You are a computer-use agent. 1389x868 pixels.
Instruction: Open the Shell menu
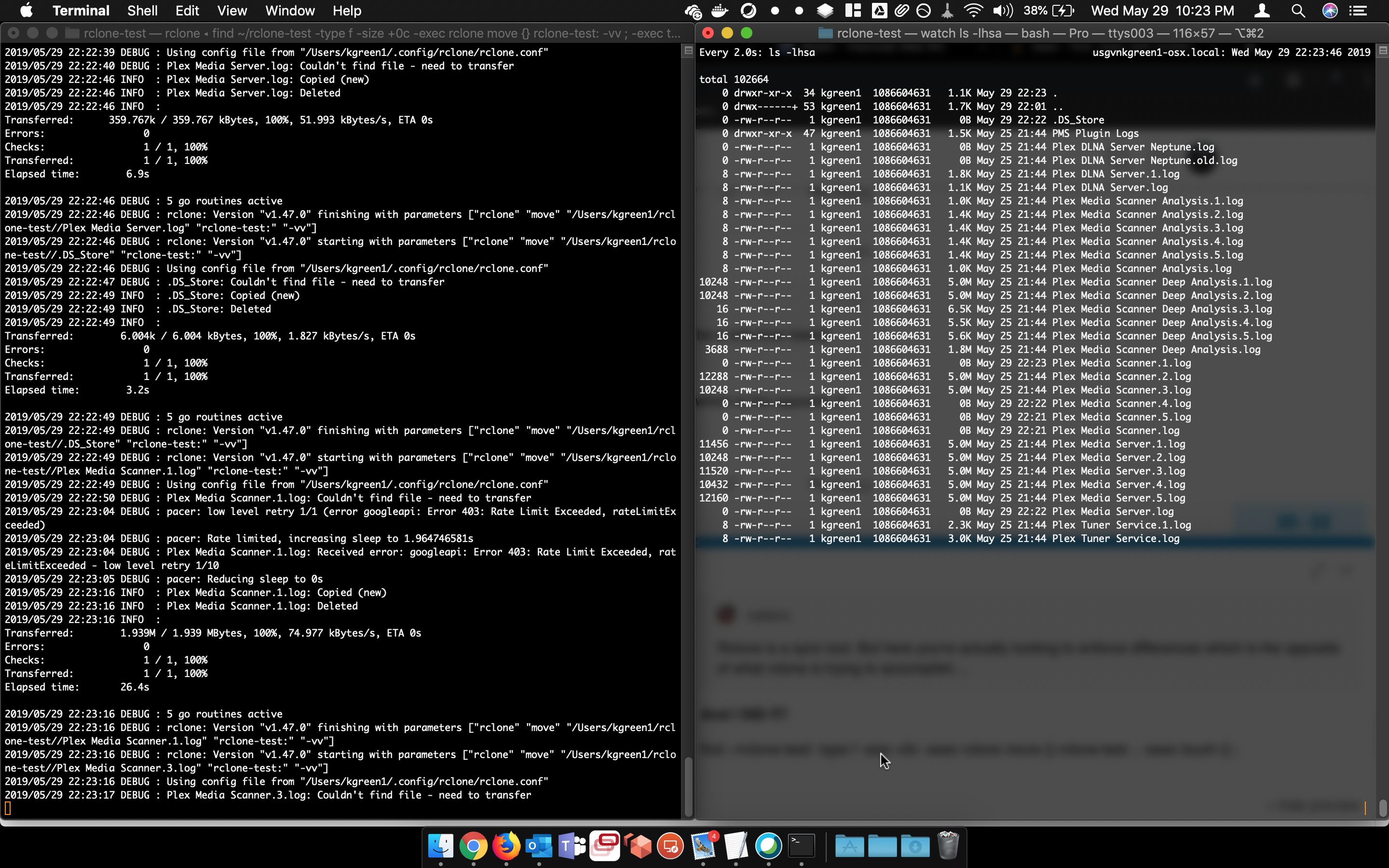pos(142,10)
